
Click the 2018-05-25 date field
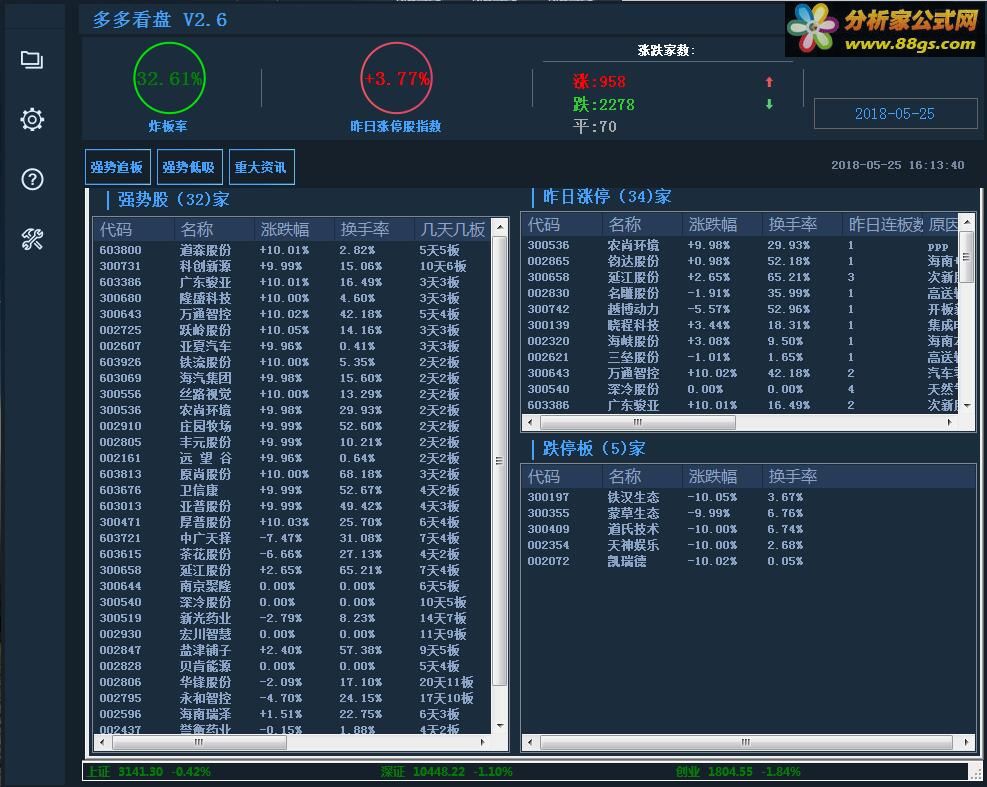pos(895,114)
